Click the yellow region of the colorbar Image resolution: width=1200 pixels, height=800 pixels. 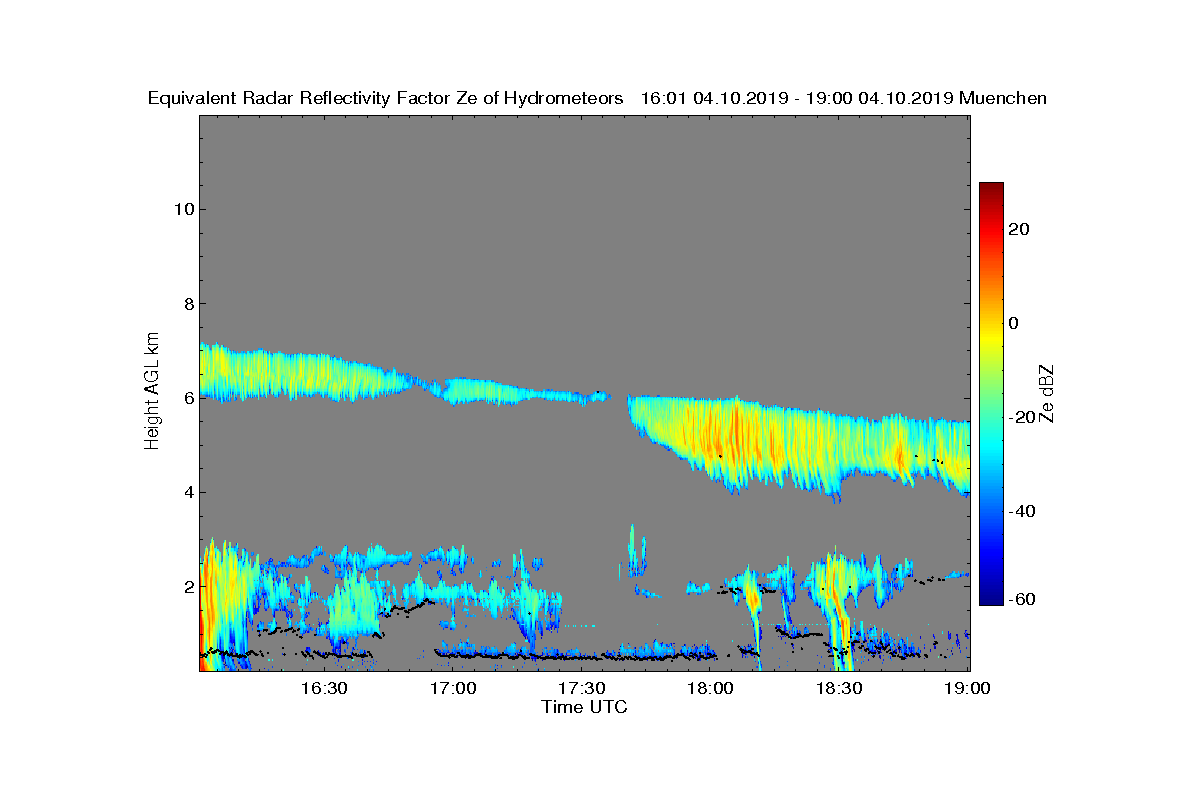[x=991, y=335]
